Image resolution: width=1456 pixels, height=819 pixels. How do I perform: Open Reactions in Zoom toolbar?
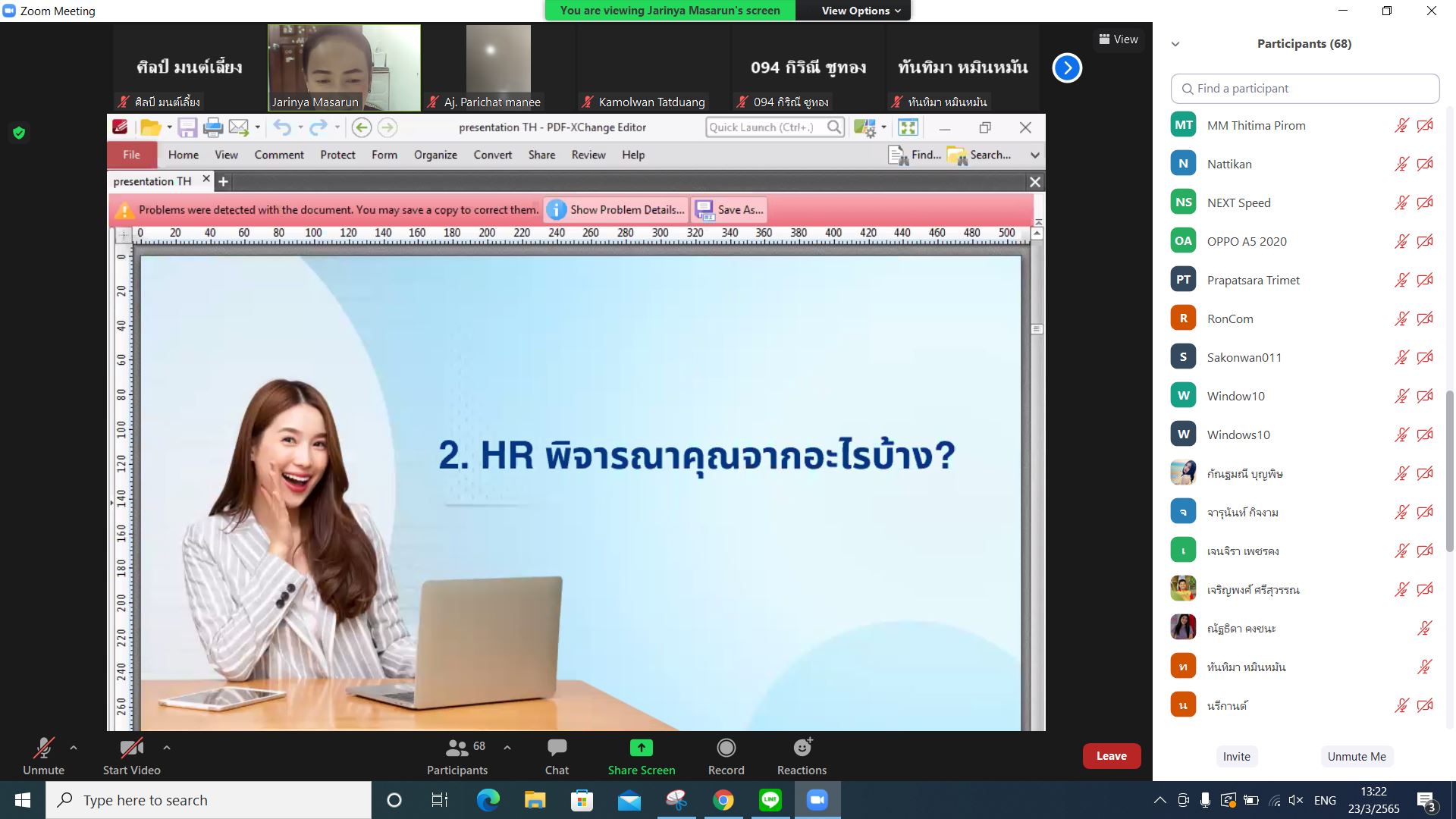tap(802, 757)
